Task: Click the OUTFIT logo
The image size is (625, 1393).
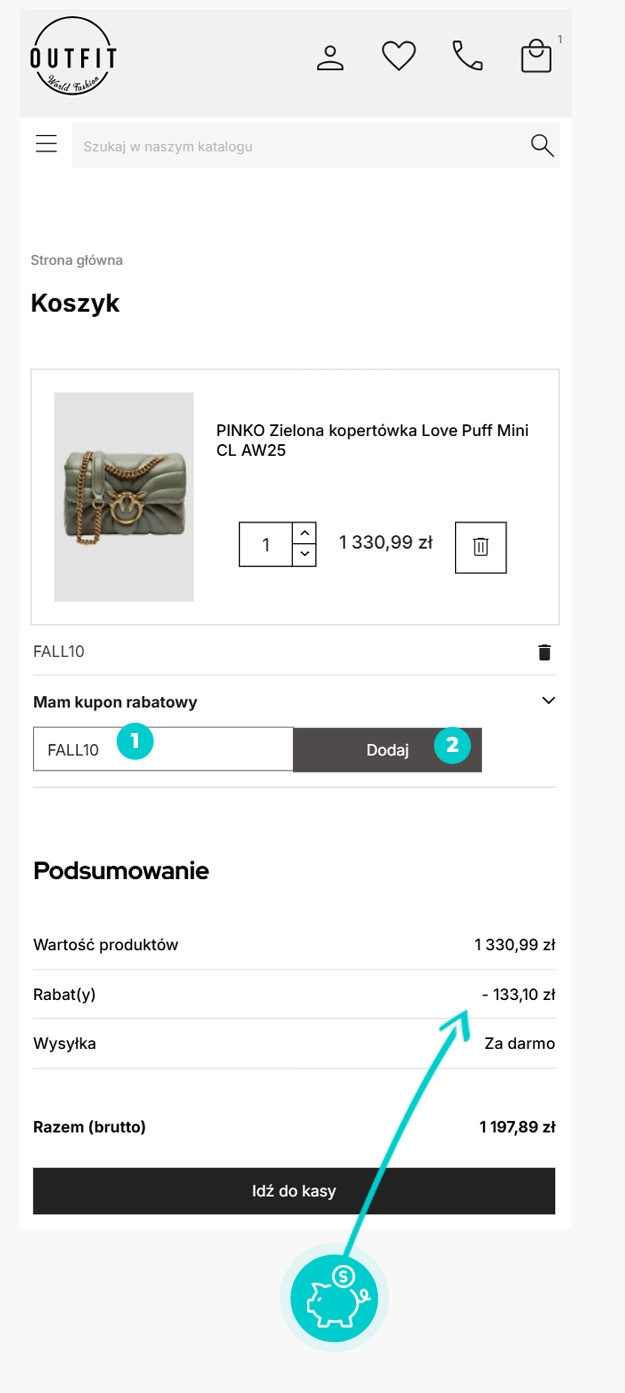Action: click(73, 57)
